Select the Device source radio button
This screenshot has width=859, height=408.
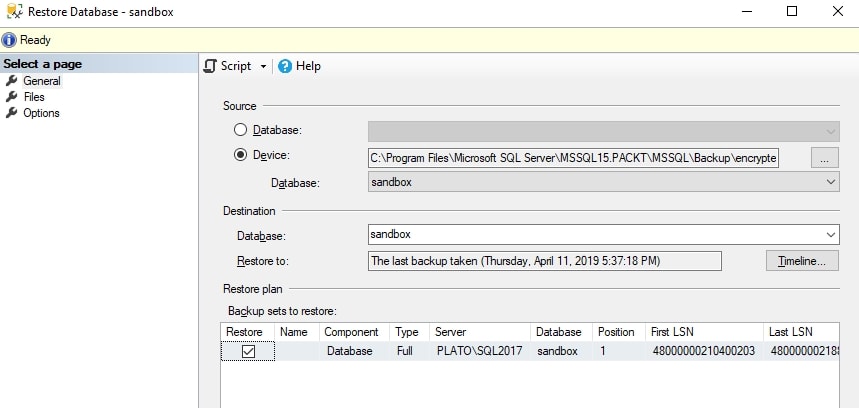click(240, 155)
